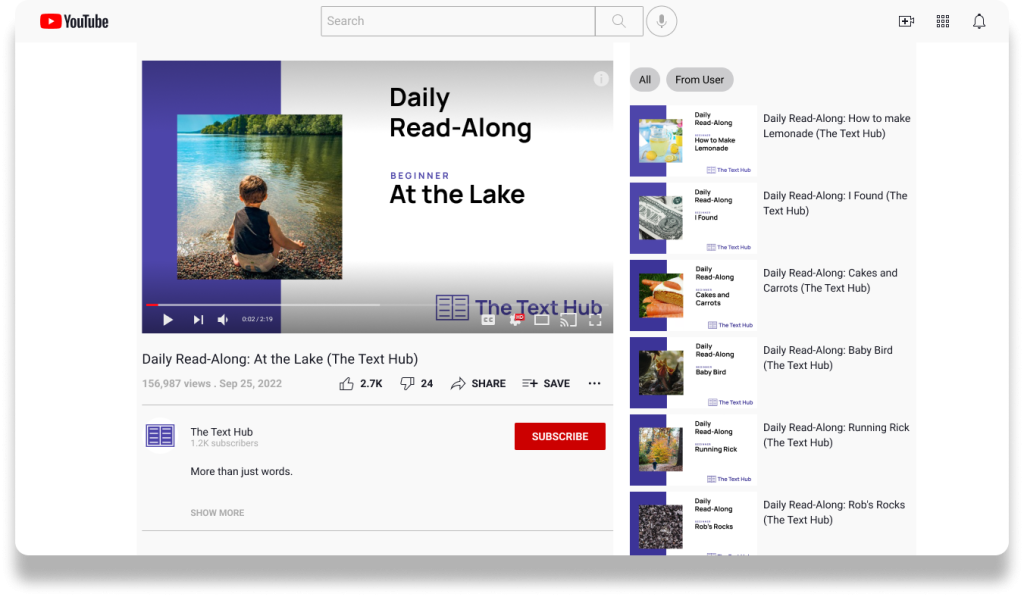Expand description with SHOW MORE
This screenshot has width=1024, height=597.
tap(217, 513)
